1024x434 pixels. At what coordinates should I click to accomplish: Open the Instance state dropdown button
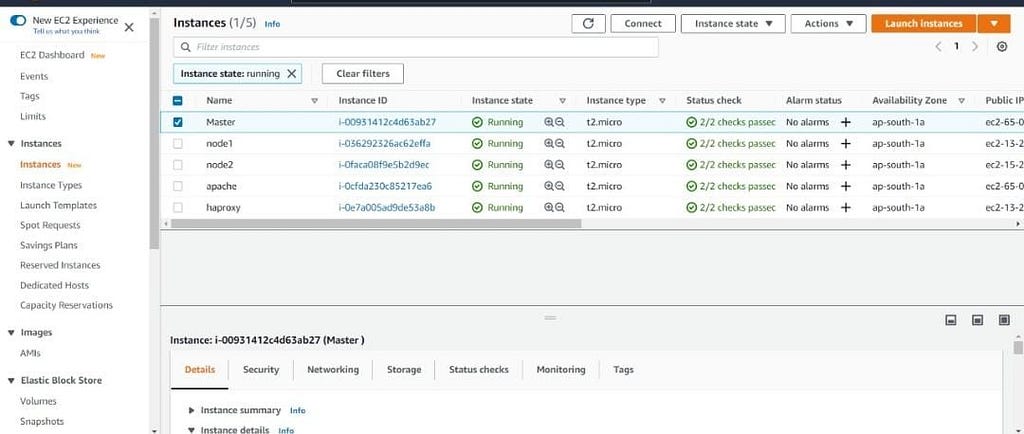733,23
